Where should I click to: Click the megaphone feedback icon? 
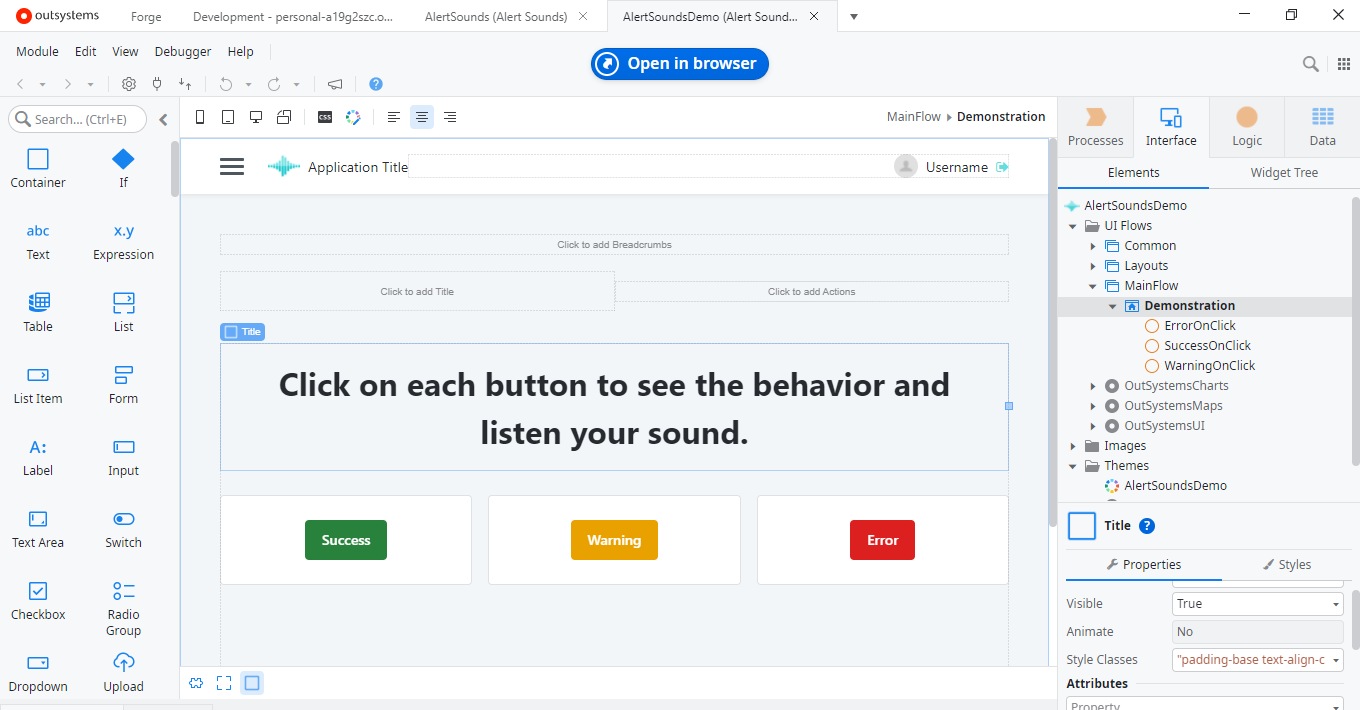pos(335,84)
